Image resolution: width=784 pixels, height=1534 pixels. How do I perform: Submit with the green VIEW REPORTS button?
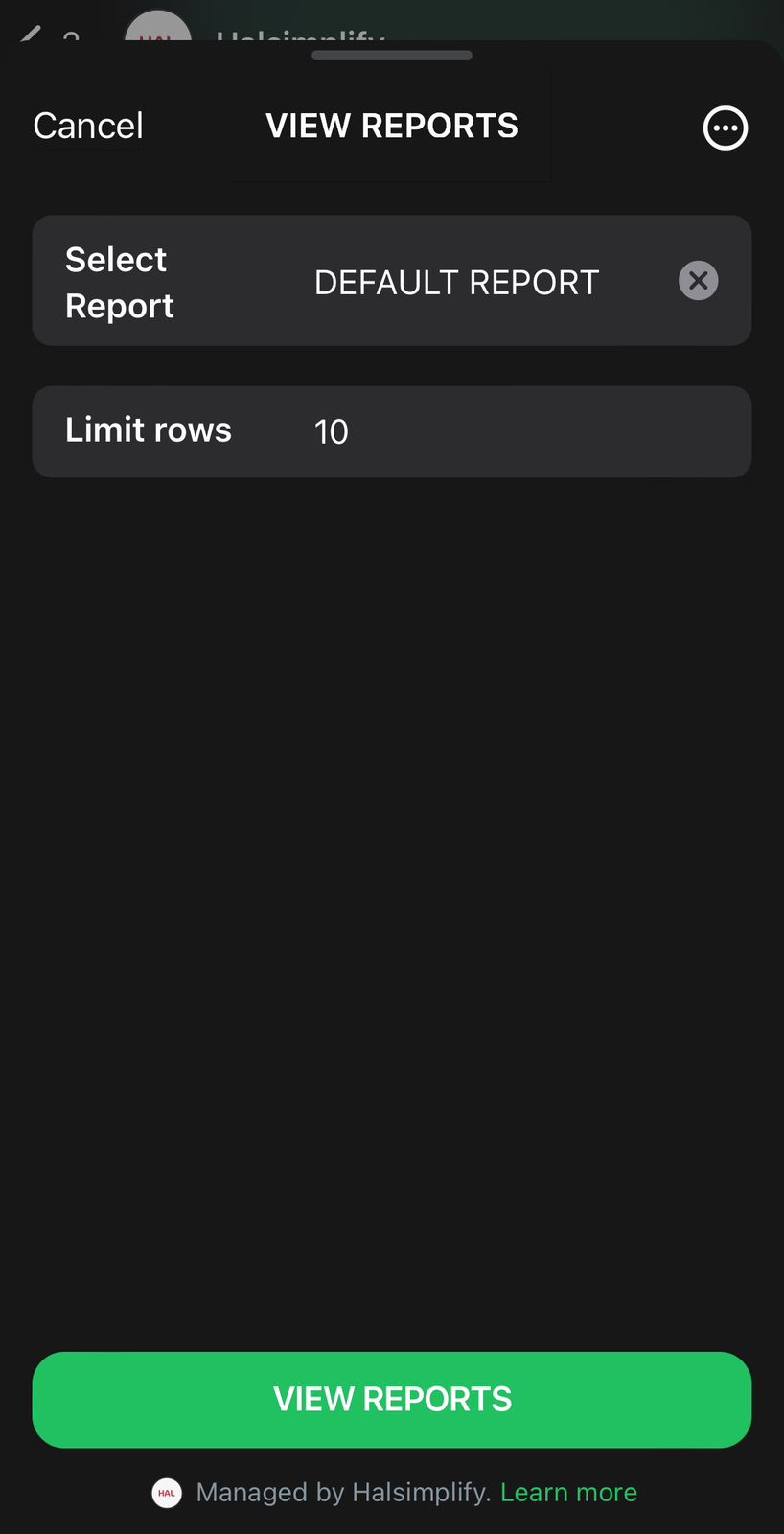tap(391, 1399)
